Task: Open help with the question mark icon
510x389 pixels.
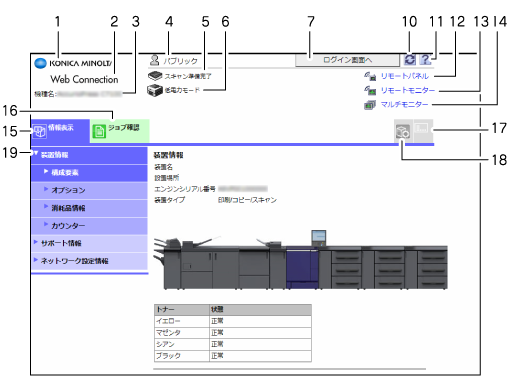Action: tap(426, 60)
